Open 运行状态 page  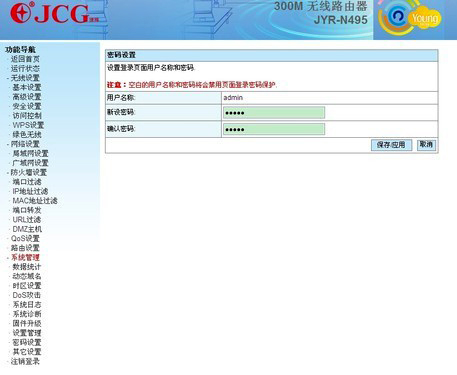coord(25,69)
